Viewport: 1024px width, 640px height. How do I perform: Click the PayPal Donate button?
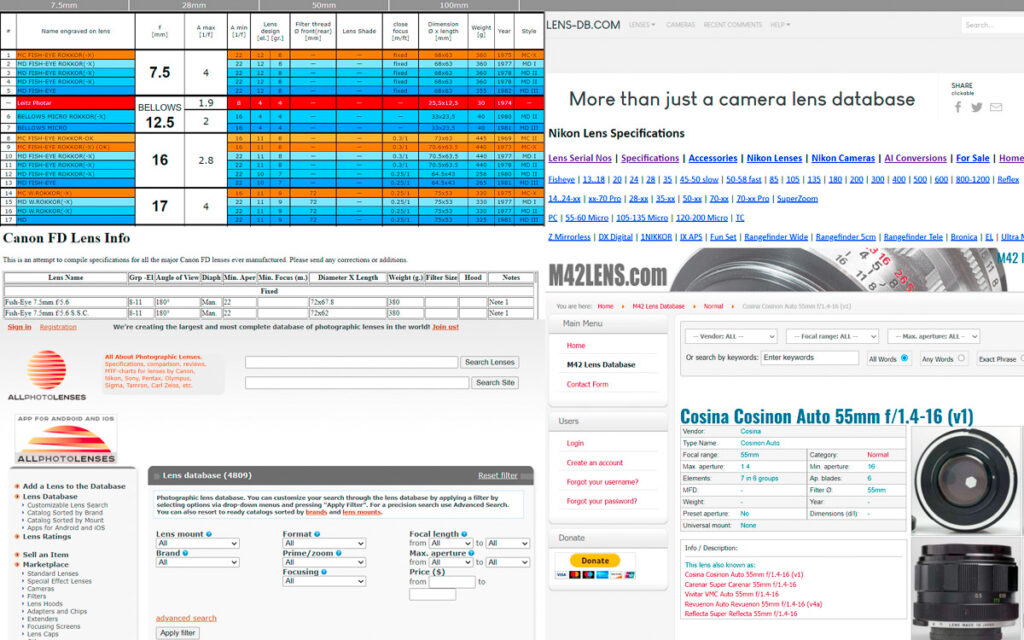point(595,560)
